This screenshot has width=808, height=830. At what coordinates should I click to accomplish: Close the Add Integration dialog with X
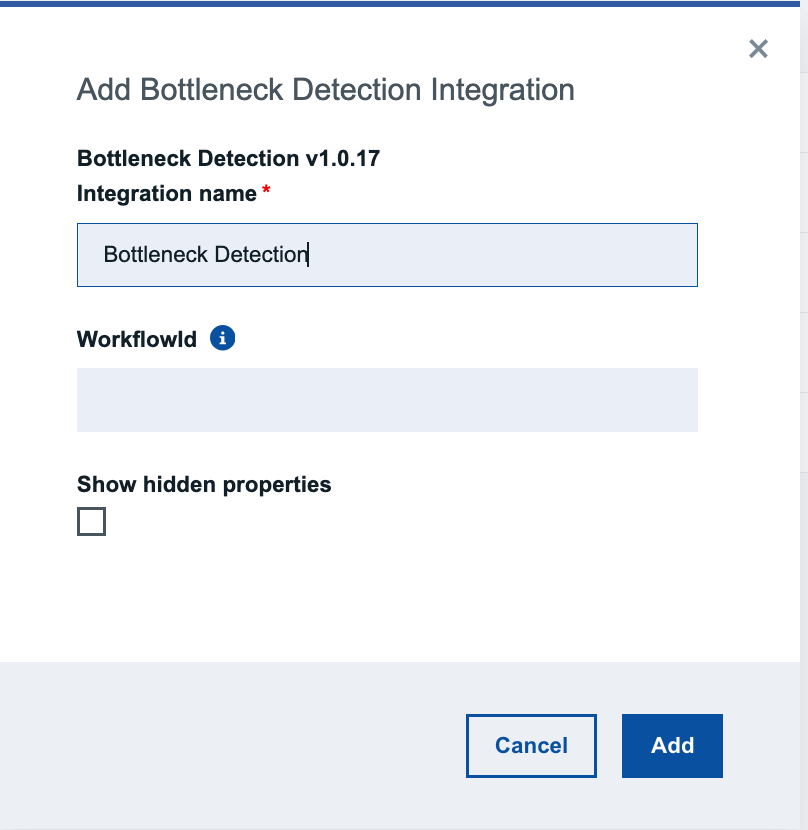pyautogui.click(x=758, y=49)
